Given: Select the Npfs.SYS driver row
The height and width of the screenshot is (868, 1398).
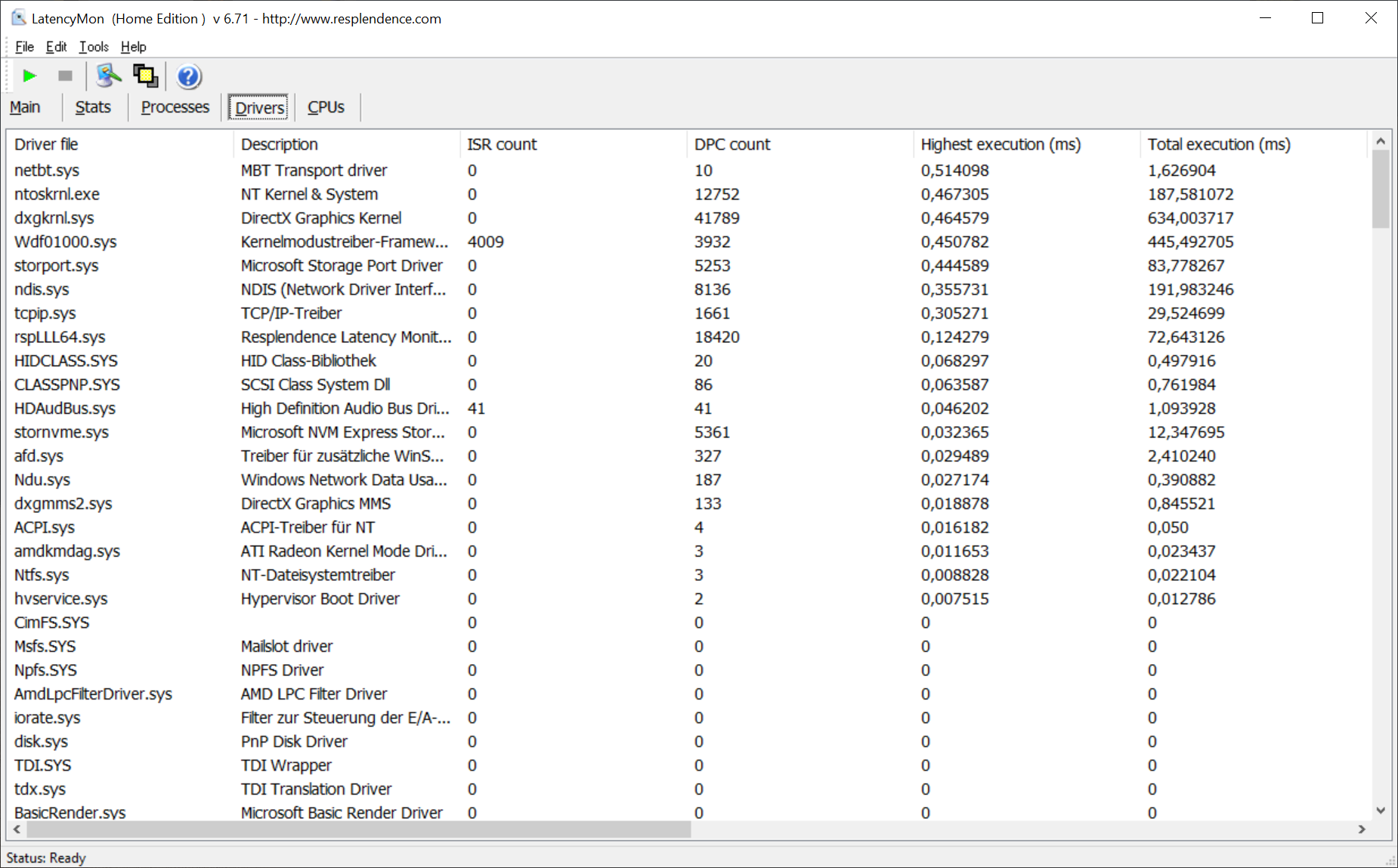Looking at the screenshot, I should point(689,670).
